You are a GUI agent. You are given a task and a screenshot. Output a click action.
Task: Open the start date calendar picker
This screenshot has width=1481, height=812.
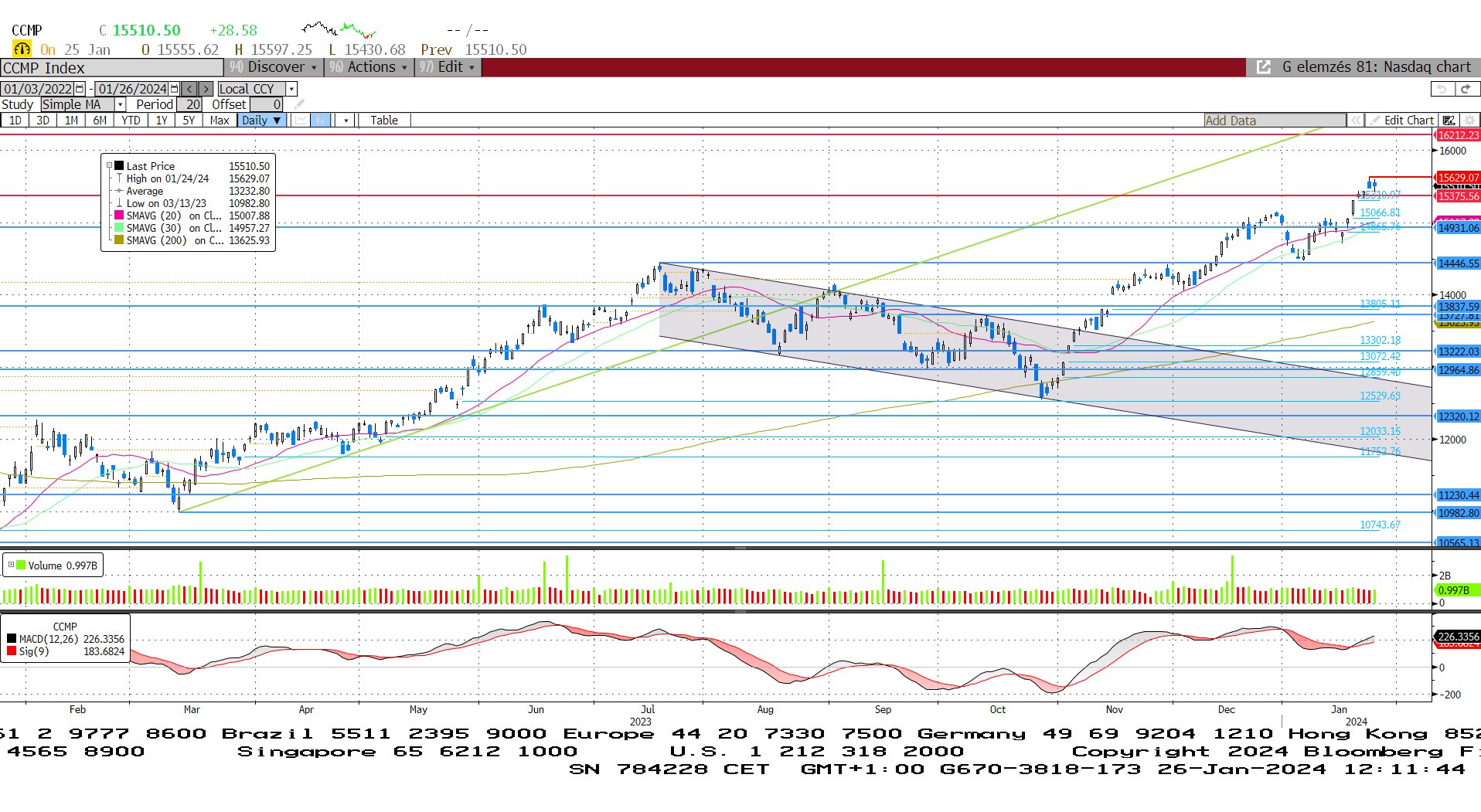[80, 89]
